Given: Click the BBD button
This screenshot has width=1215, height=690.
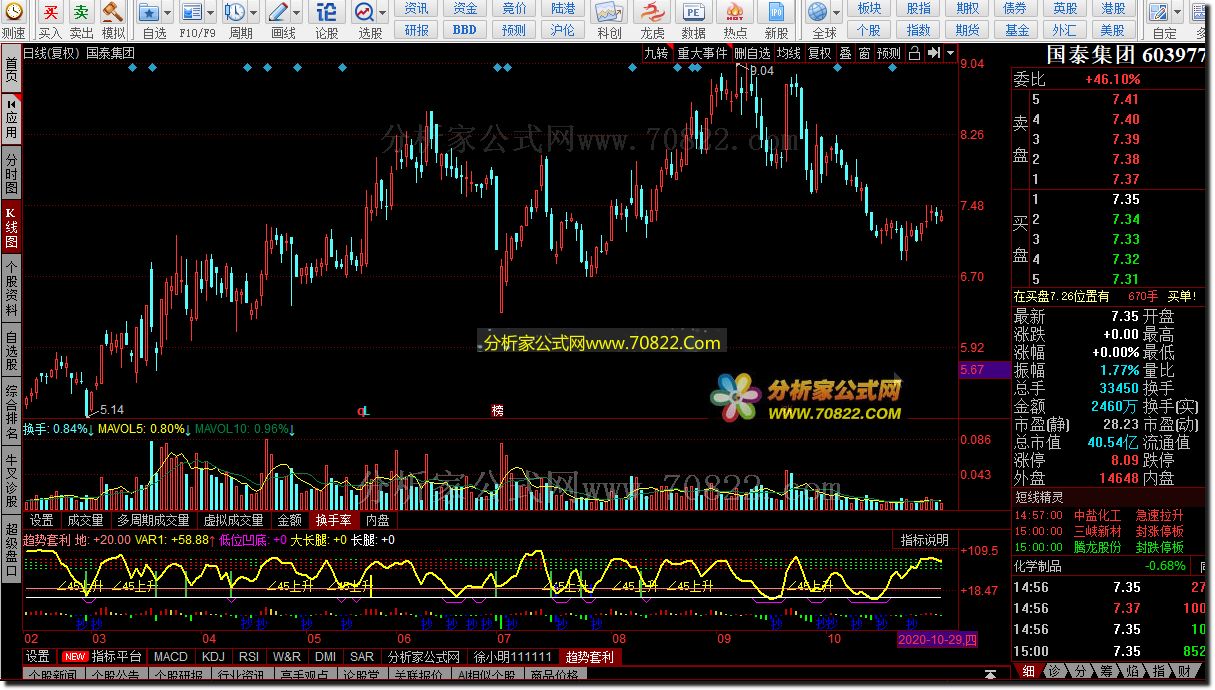Looking at the screenshot, I should click(465, 29).
